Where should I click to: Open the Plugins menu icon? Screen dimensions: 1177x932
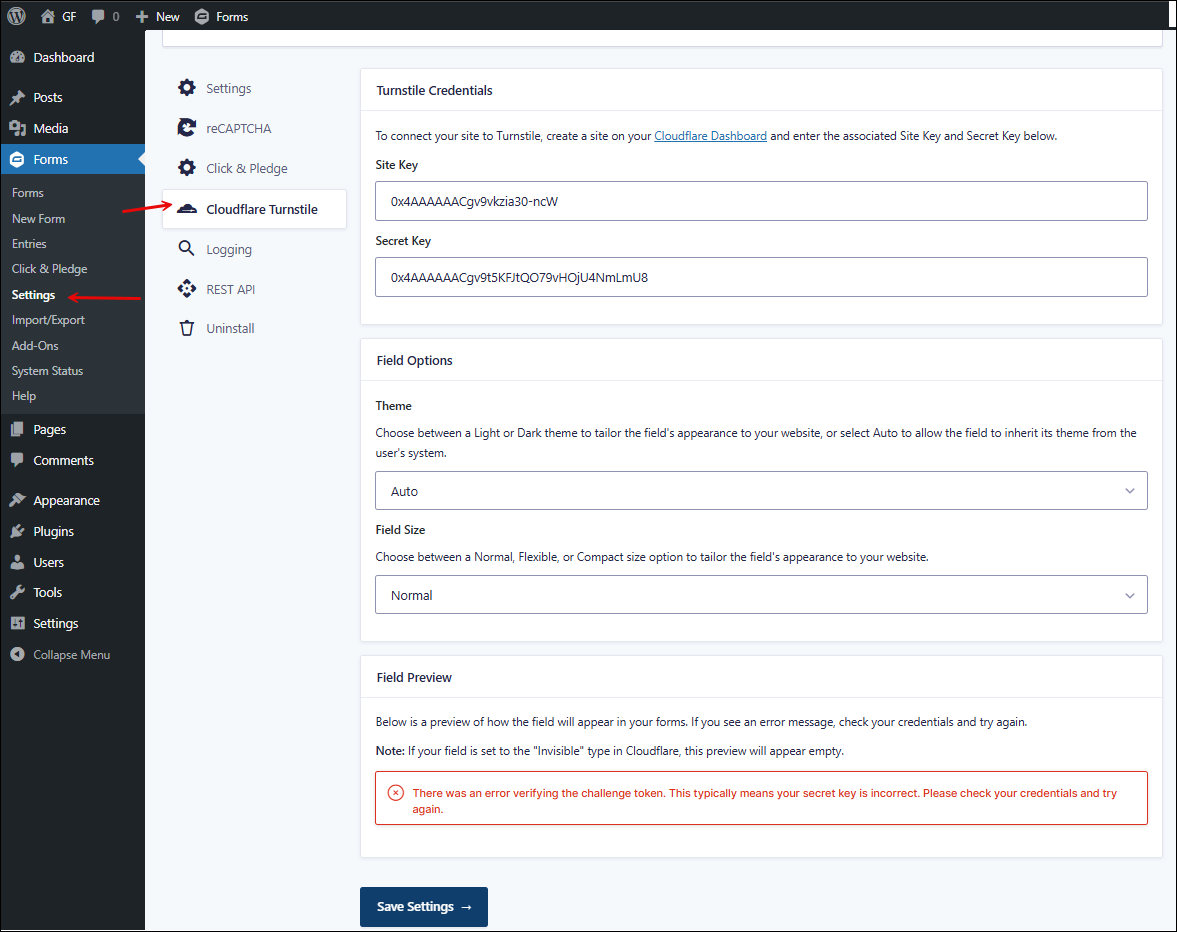(x=17, y=531)
